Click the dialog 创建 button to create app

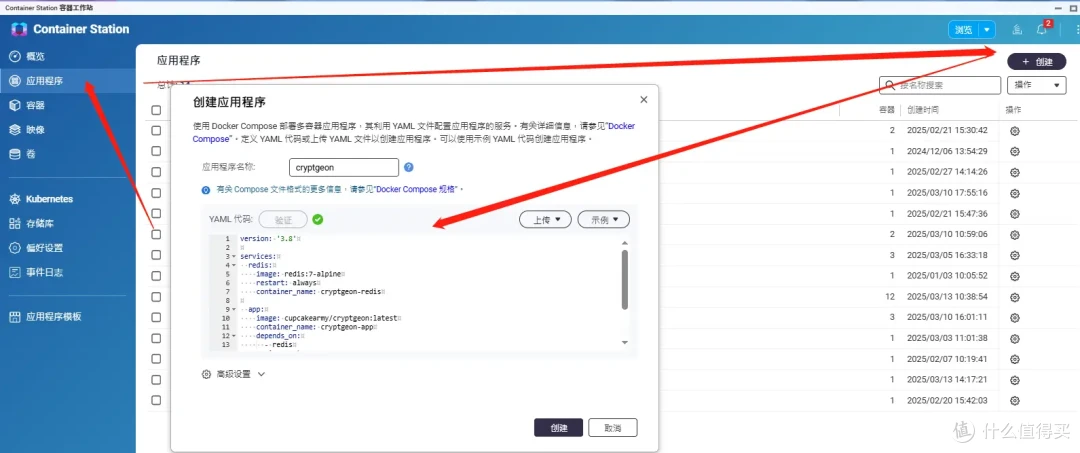coord(559,428)
